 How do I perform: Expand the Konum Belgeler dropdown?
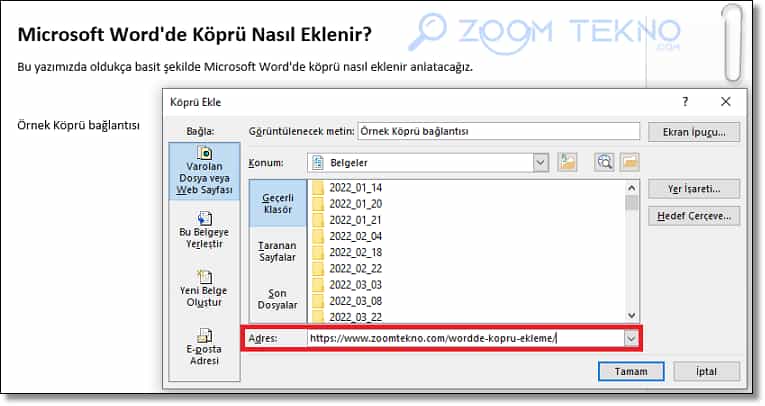click(x=540, y=162)
